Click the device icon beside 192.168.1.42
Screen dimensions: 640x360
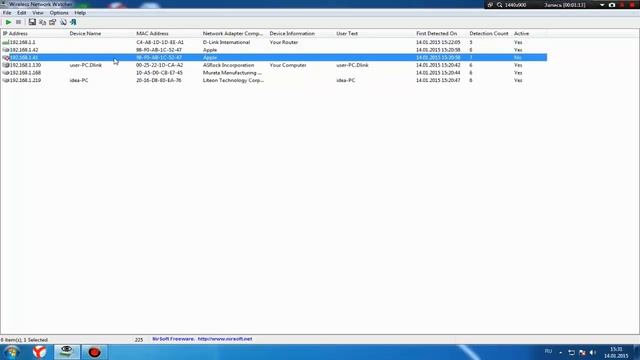(x=5, y=50)
